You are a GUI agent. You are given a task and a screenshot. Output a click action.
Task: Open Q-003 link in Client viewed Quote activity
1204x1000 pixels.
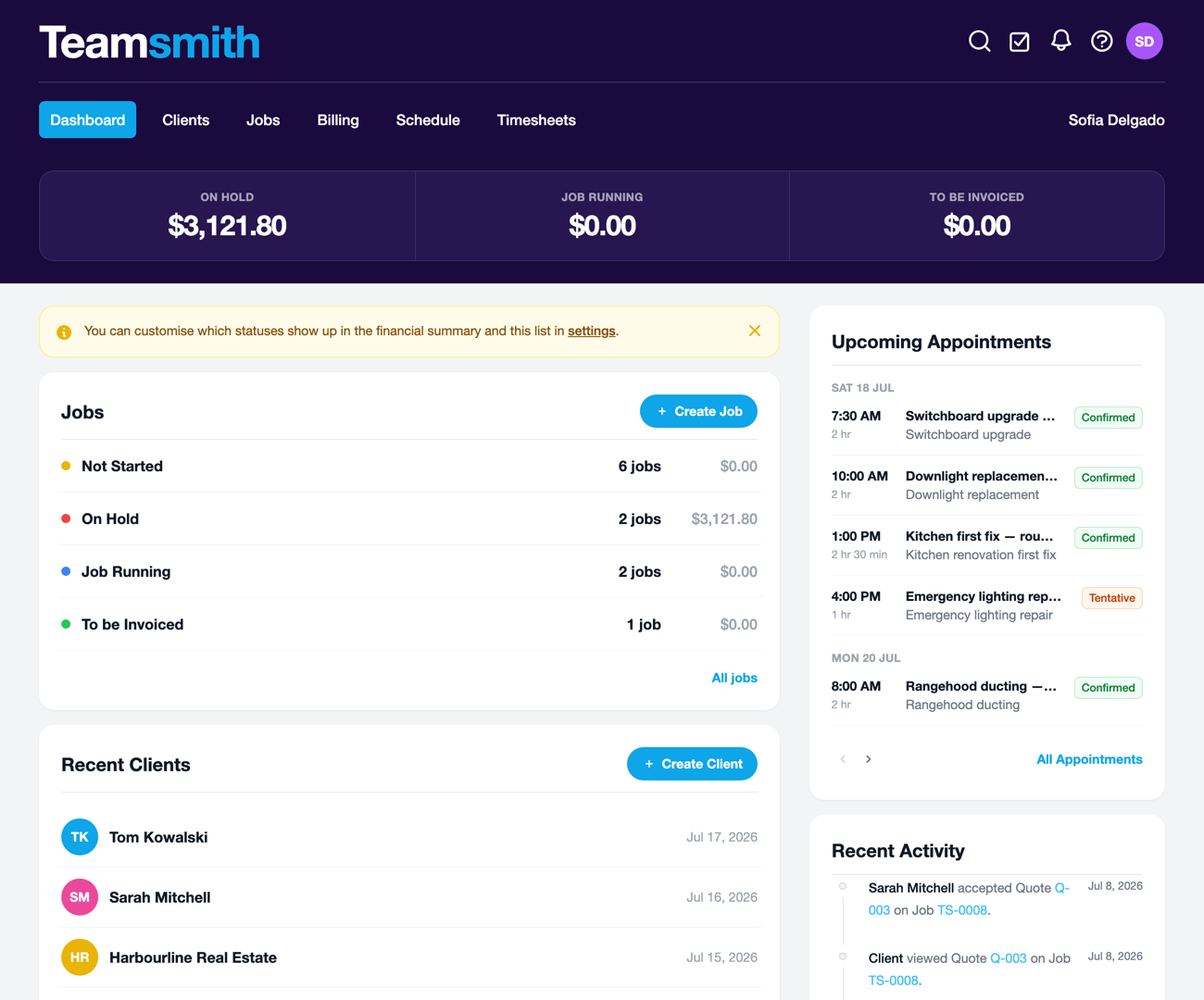pyautogui.click(x=1008, y=958)
